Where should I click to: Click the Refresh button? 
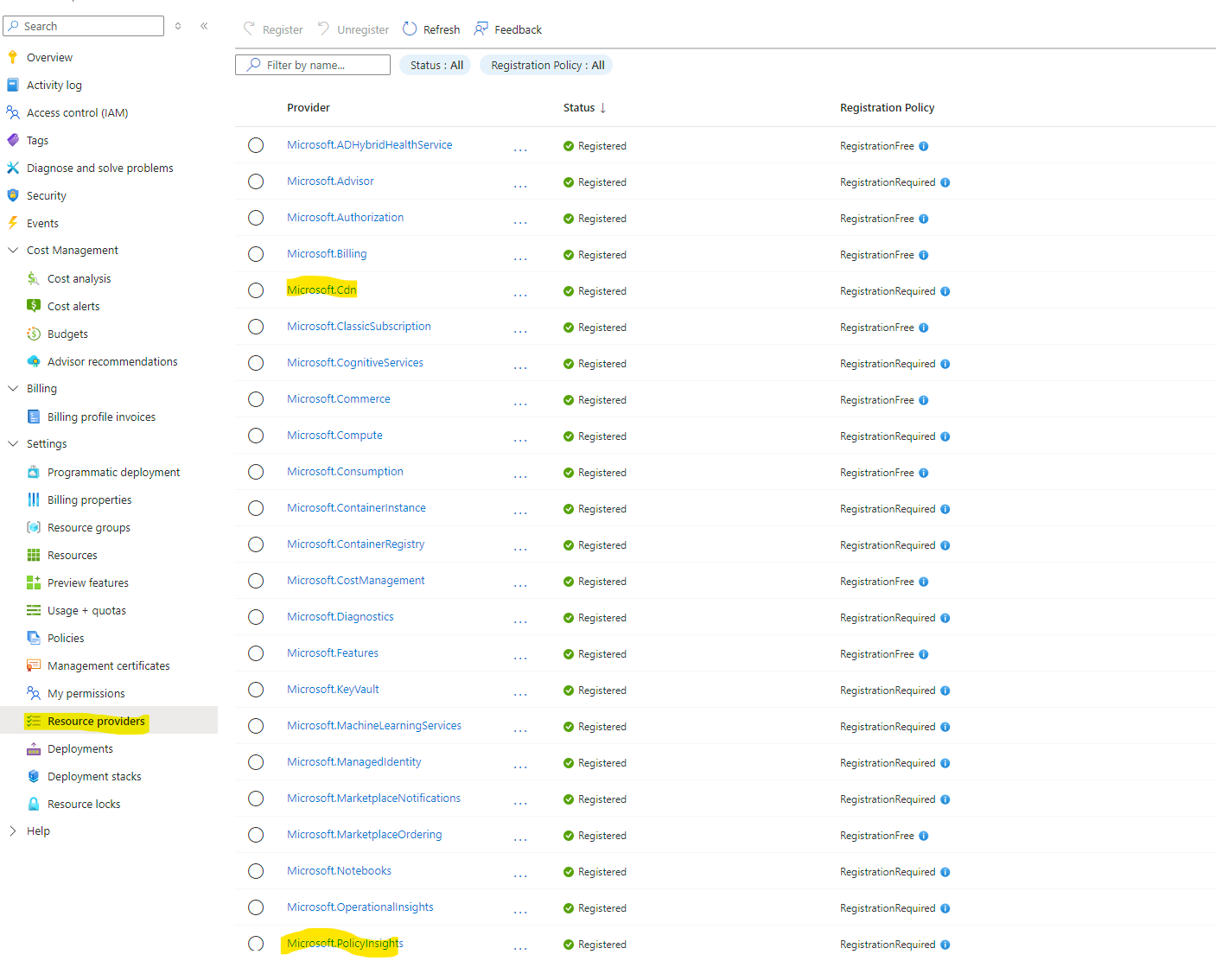tap(431, 29)
